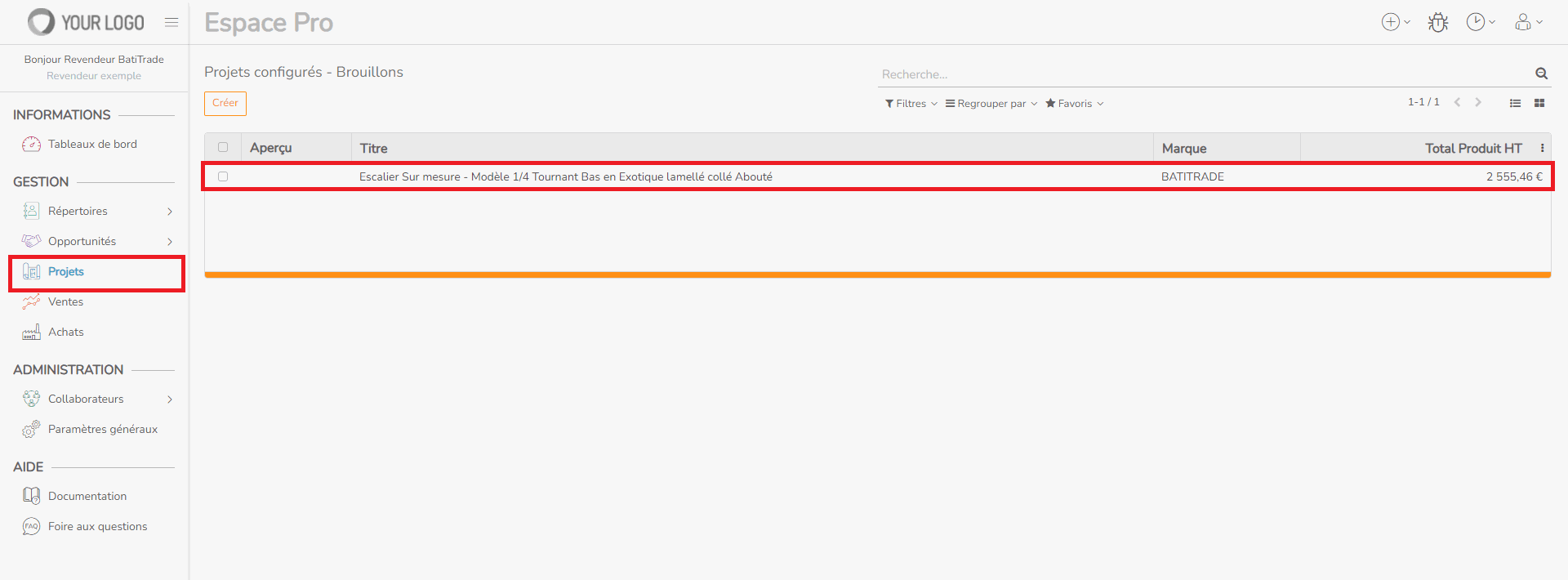
Task: Open the Documentation link
Action: pyautogui.click(x=87, y=496)
